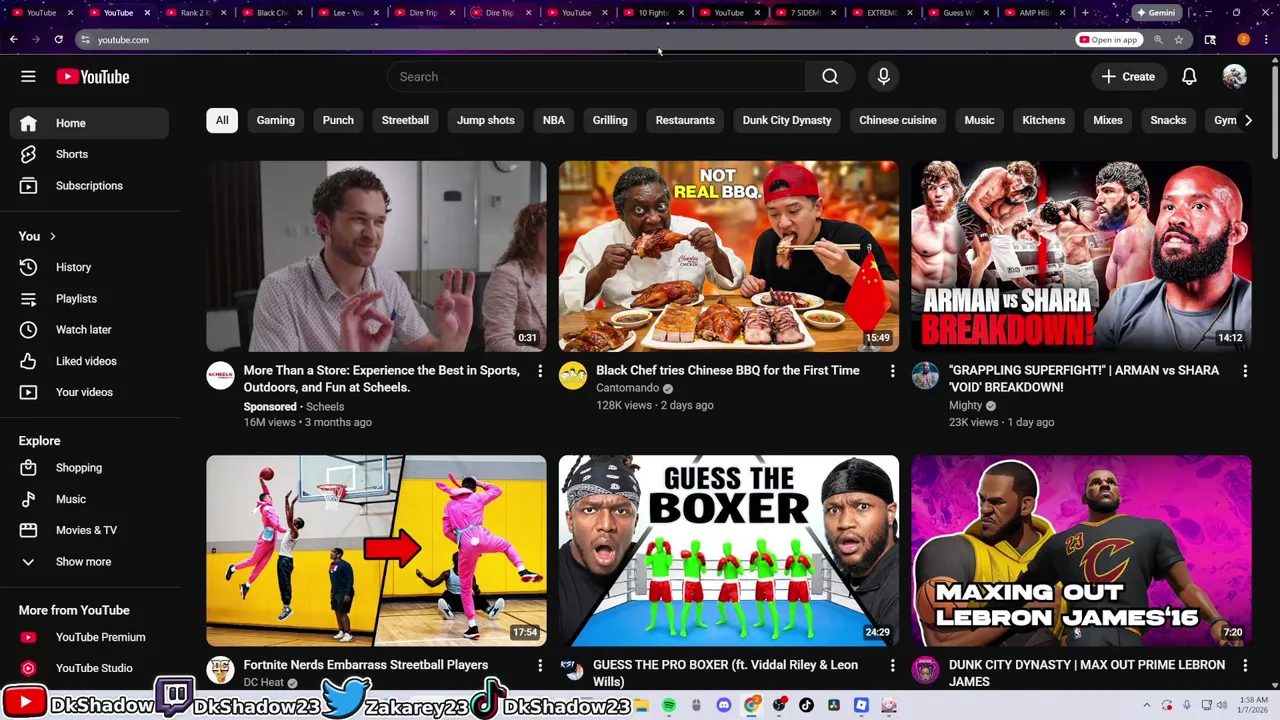Open the account avatar menu
The width and height of the screenshot is (1280, 720).
[1234, 77]
